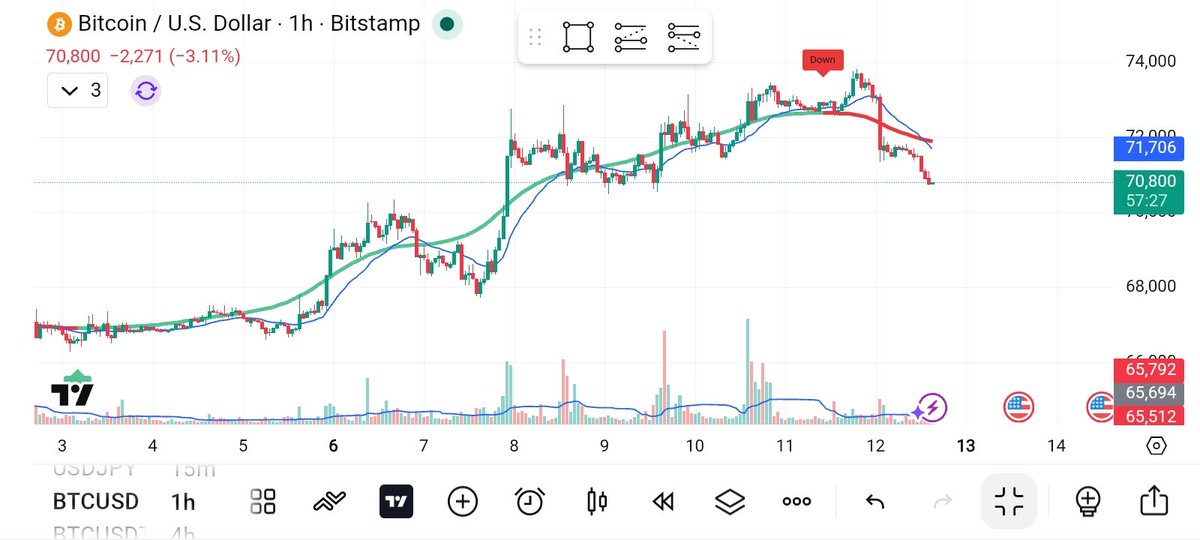This screenshot has height=540, width=1200.
Task: Create a price alert with clock icon
Action: (x=530, y=501)
